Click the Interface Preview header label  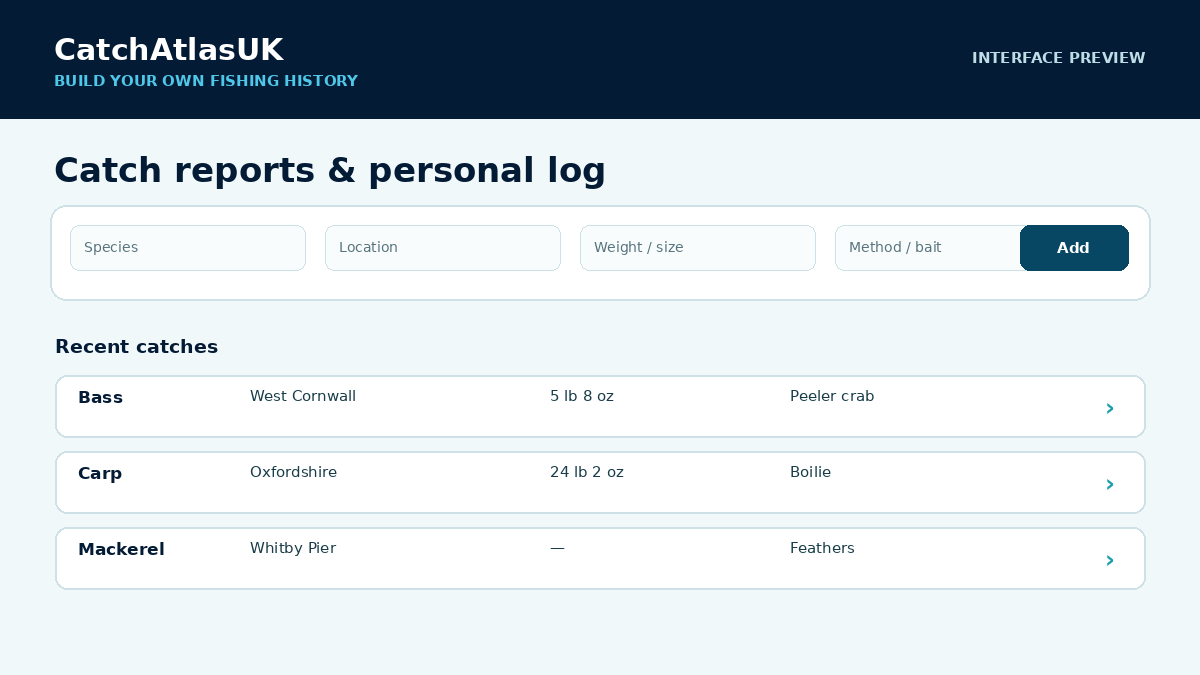(1059, 58)
